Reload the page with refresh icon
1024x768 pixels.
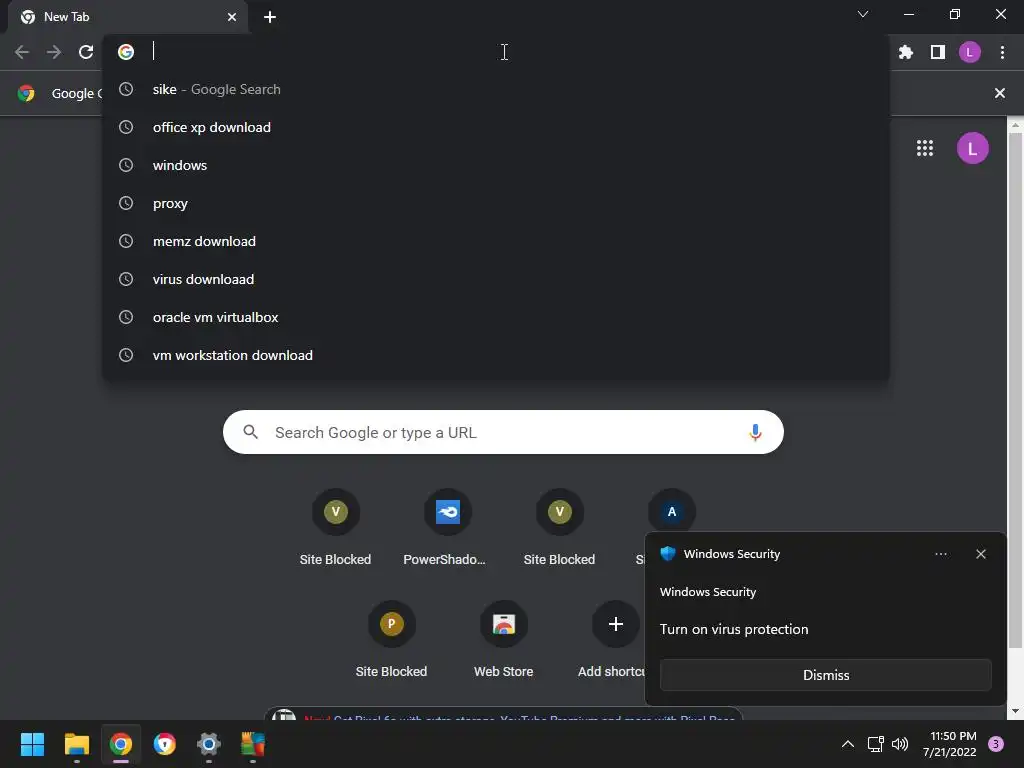(86, 52)
